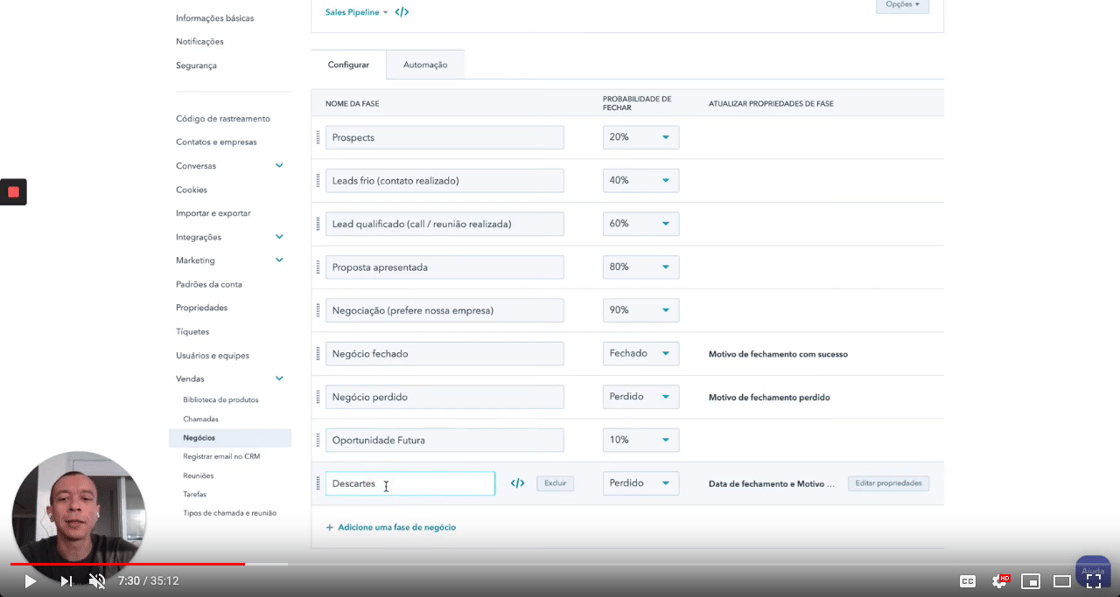This screenshot has height=597, width=1120.
Task: Play the video
Action: [30, 581]
